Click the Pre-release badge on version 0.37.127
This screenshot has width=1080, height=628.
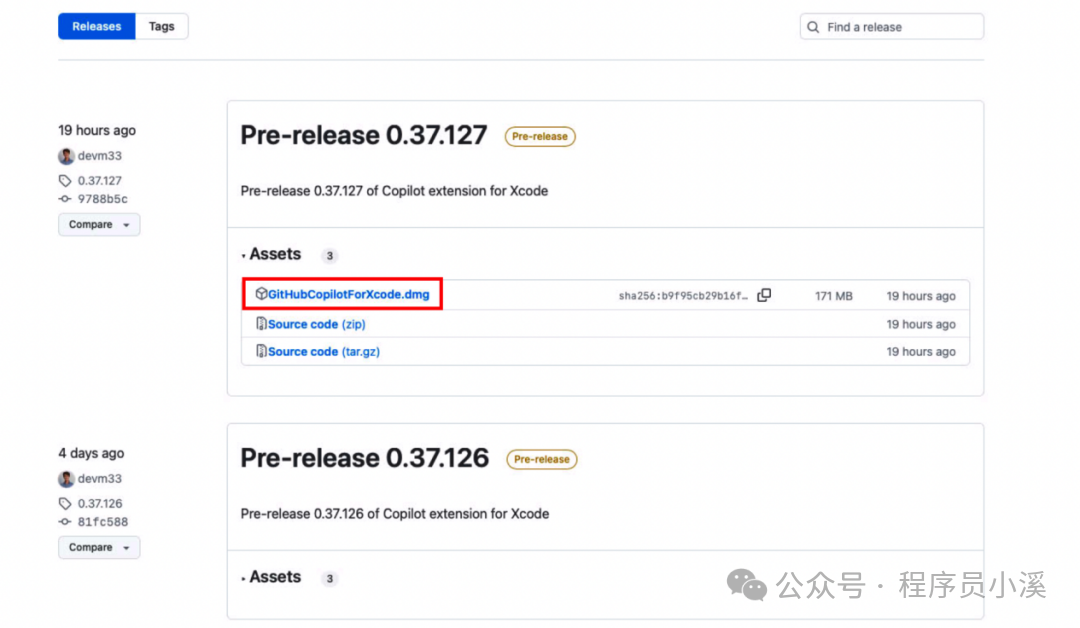click(539, 136)
